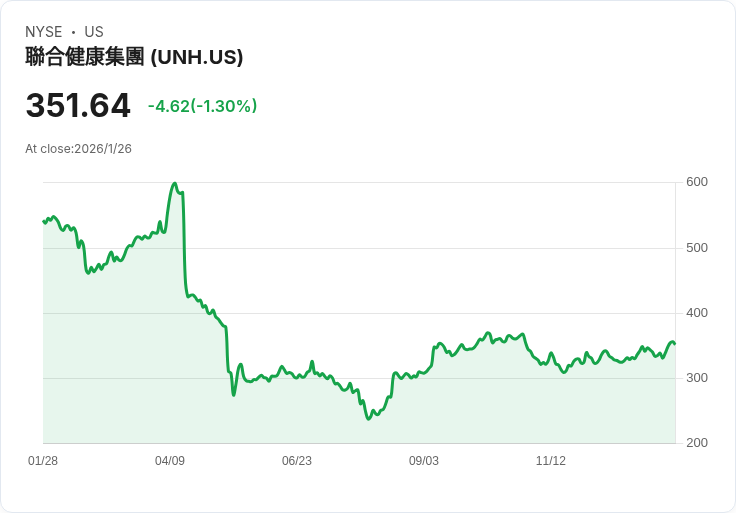Click the US market label
Screen dimensions: 736x513
94,32
